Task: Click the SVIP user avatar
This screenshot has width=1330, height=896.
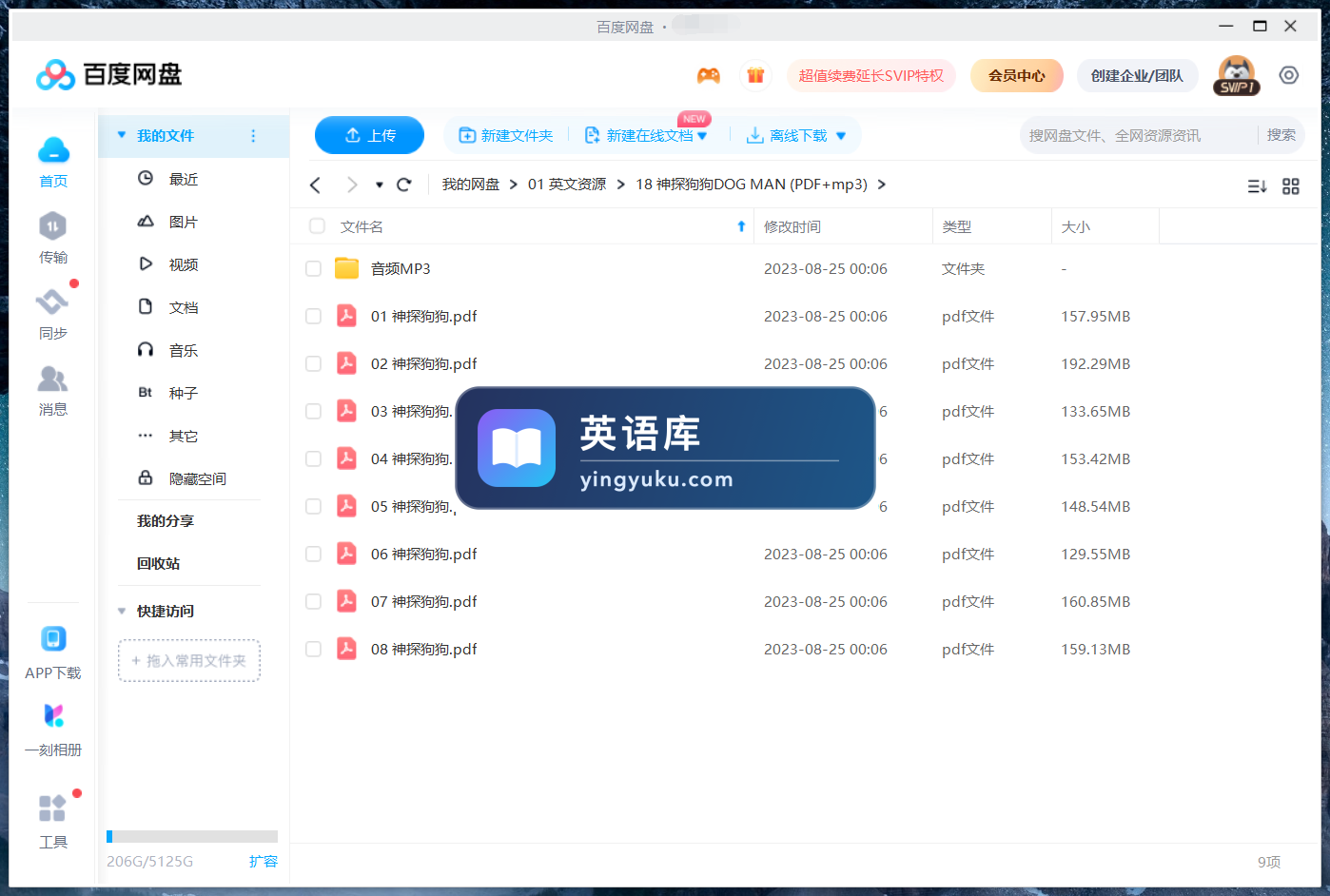Action: (x=1236, y=75)
